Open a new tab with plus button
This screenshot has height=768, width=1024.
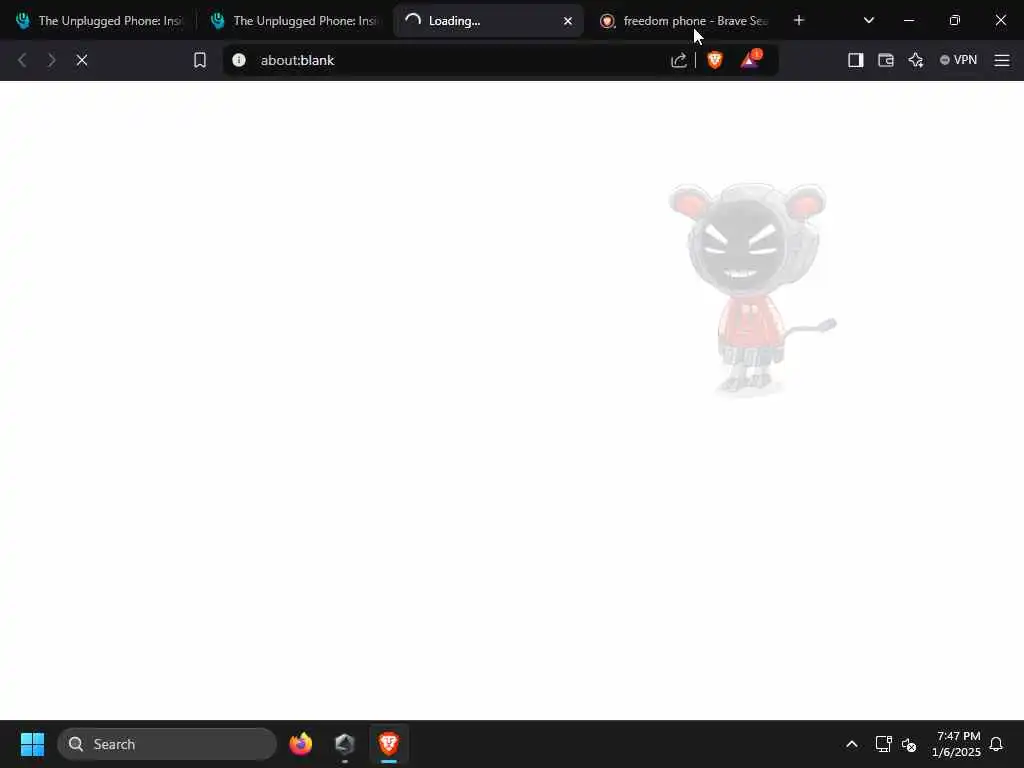tap(799, 20)
